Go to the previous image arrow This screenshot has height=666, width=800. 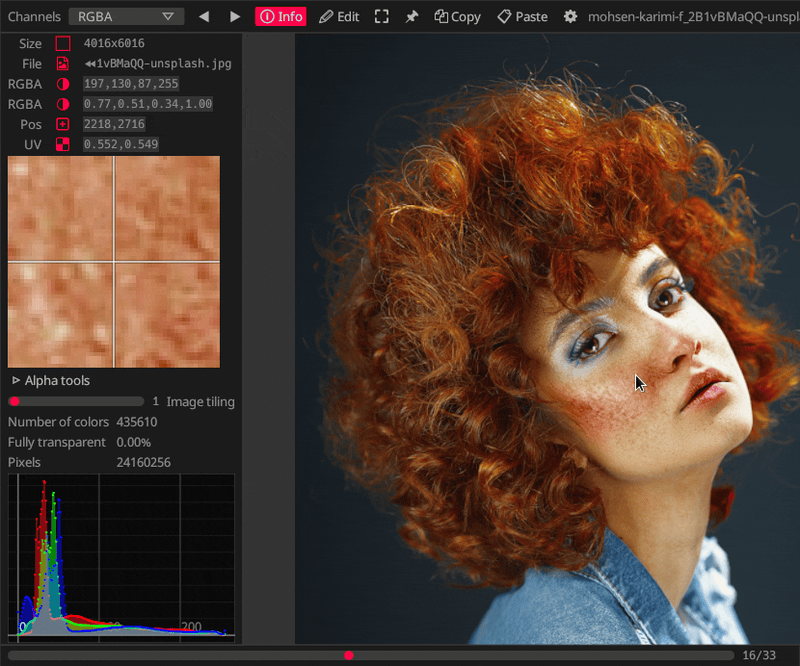(x=204, y=16)
